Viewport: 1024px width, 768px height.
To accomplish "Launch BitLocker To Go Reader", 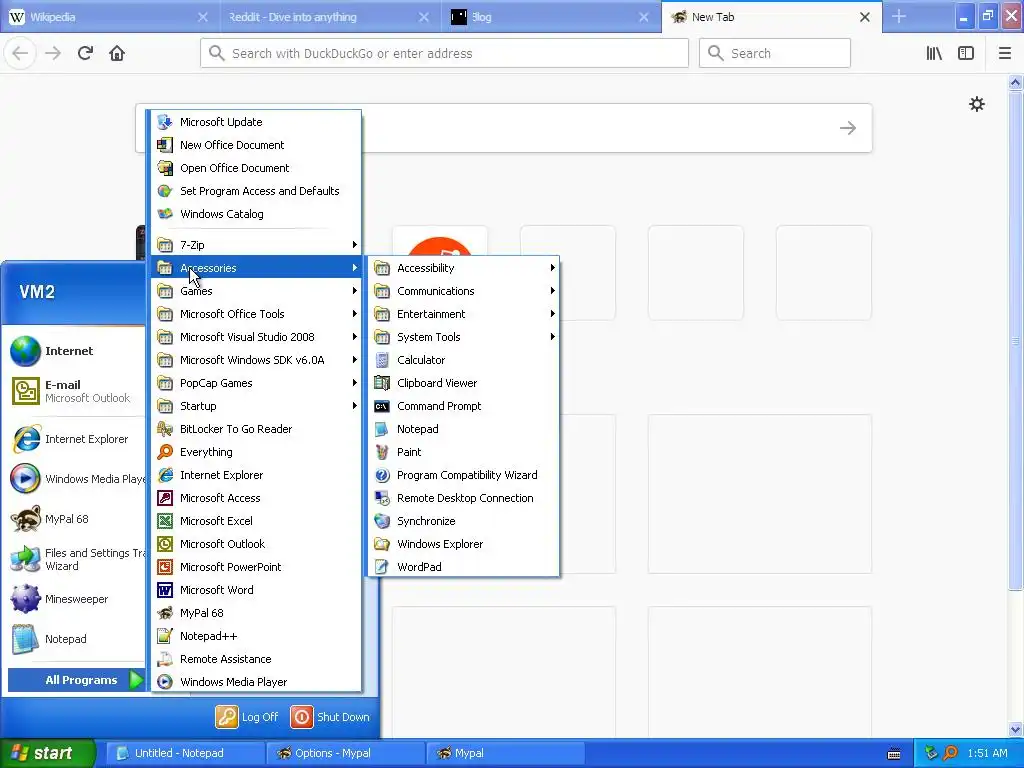I will [x=256, y=429].
